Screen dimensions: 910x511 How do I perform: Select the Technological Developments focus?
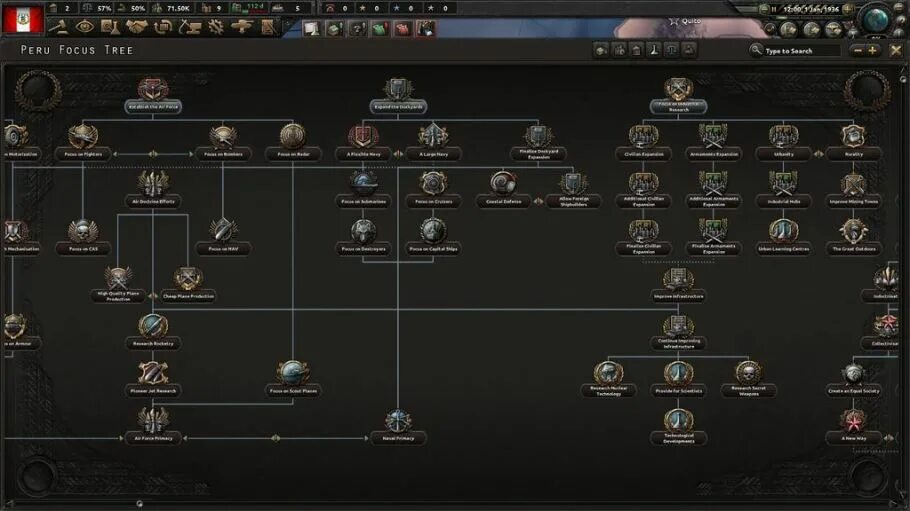point(678,426)
